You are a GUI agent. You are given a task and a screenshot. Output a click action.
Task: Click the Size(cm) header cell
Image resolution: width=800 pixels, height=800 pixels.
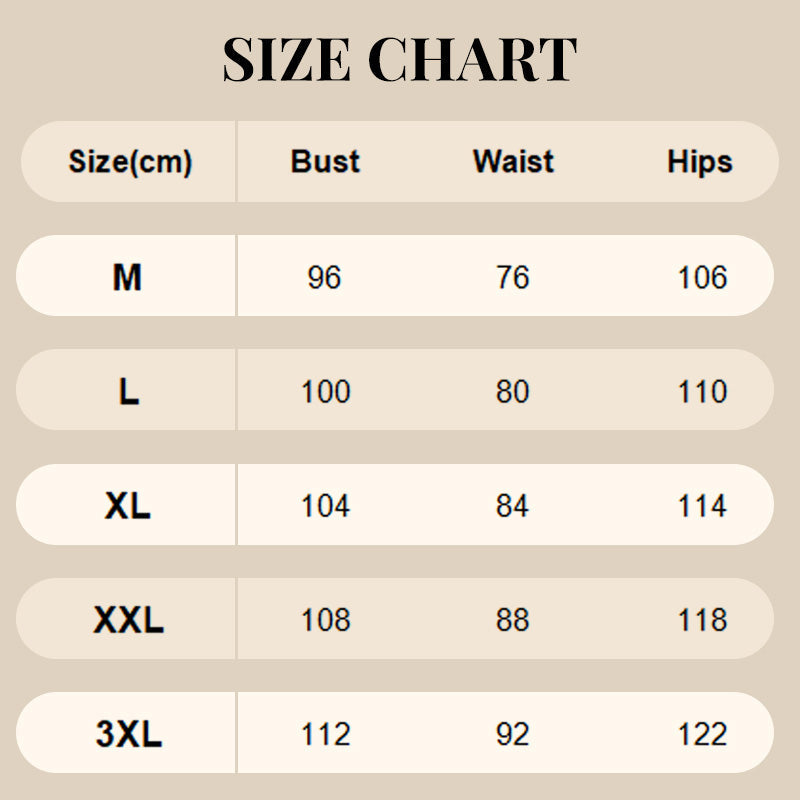(x=130, y=162)
